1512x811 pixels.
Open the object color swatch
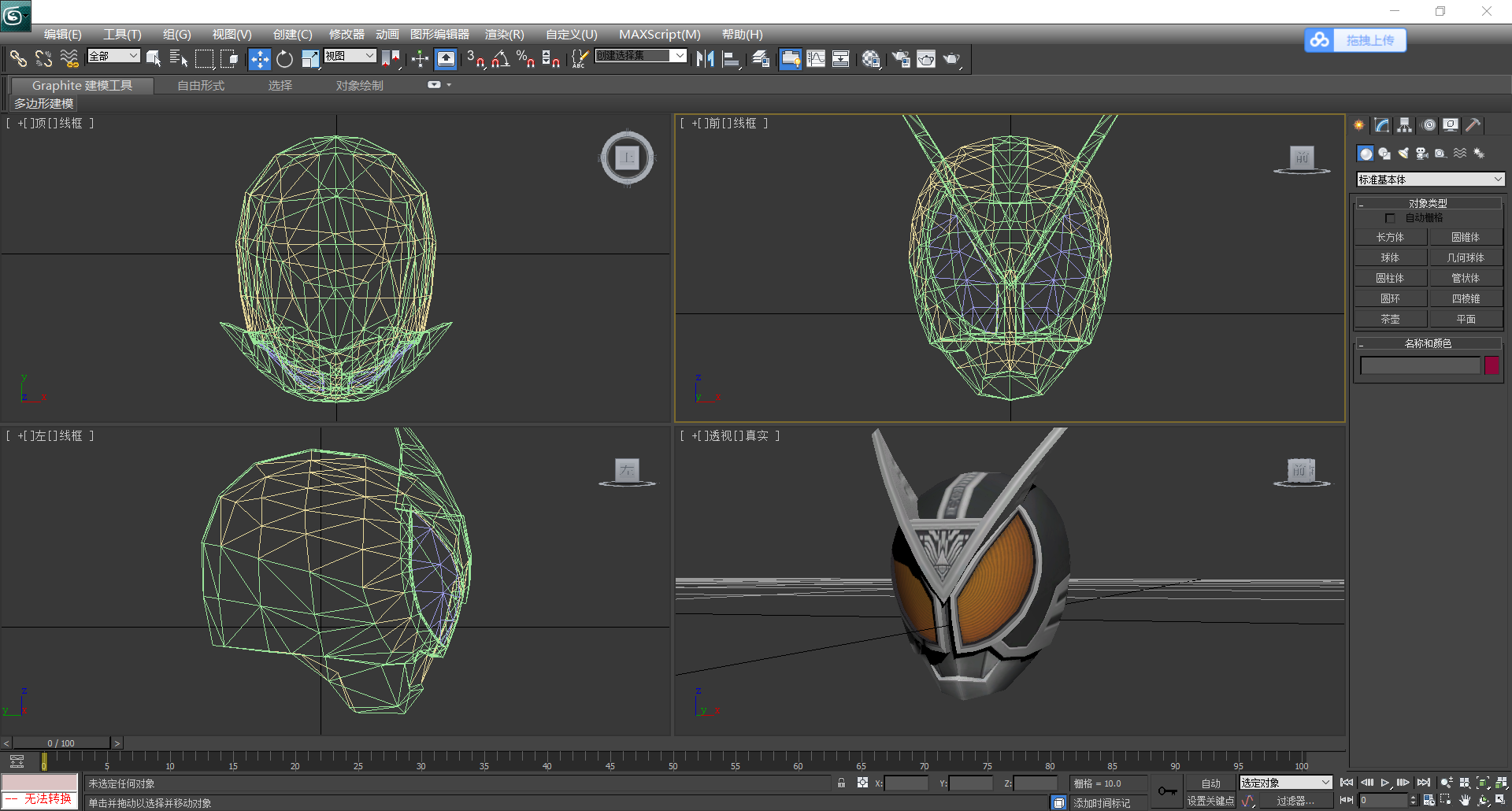tap(1492, 365)
